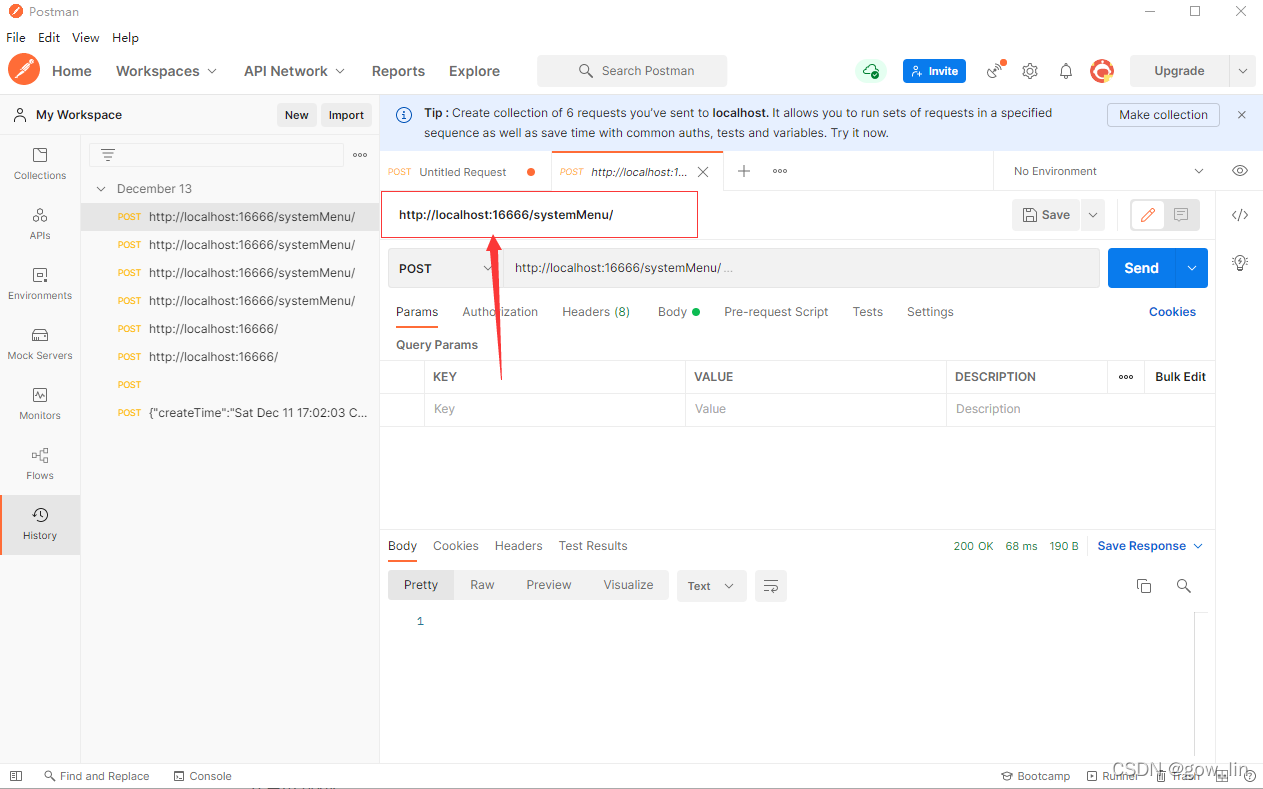Show the Test Results tab
The width and height of the screenshot is (1263, 789).
[x=593, y=546]
